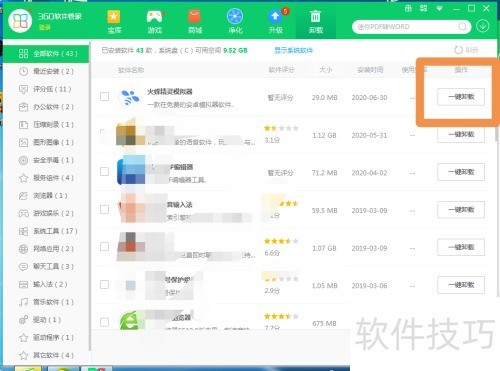
Task: Click the 6.6分 rating score
Action: [272, 253]
